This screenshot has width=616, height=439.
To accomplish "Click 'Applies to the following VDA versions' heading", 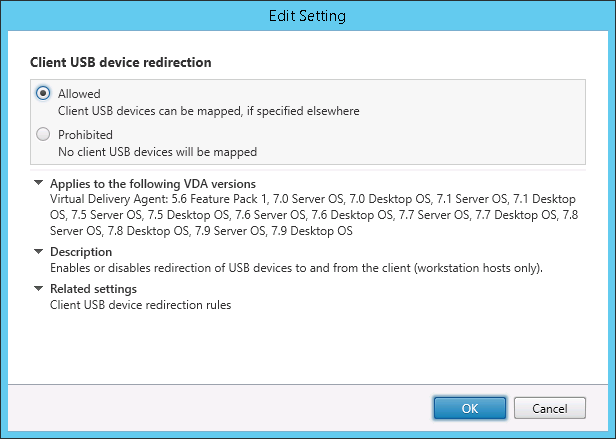I will 153,183.
